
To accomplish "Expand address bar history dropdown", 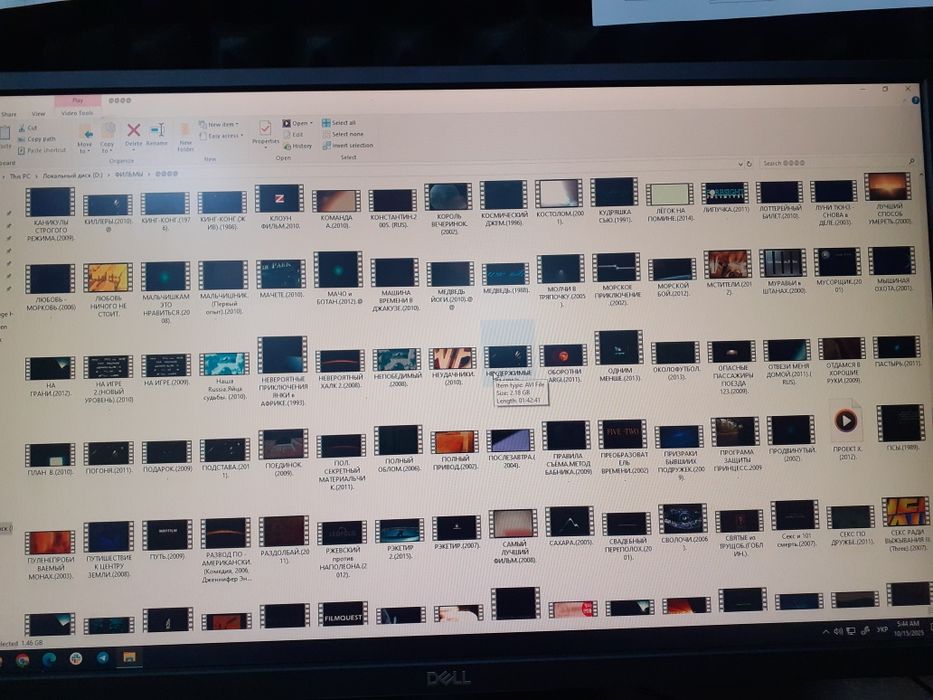I will tap(740, 164).
